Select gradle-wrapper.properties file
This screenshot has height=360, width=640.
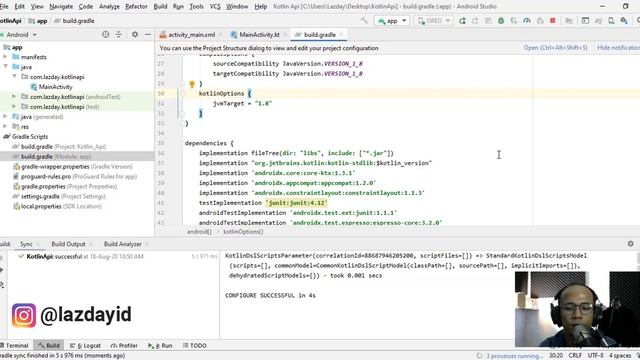(73, 167)
